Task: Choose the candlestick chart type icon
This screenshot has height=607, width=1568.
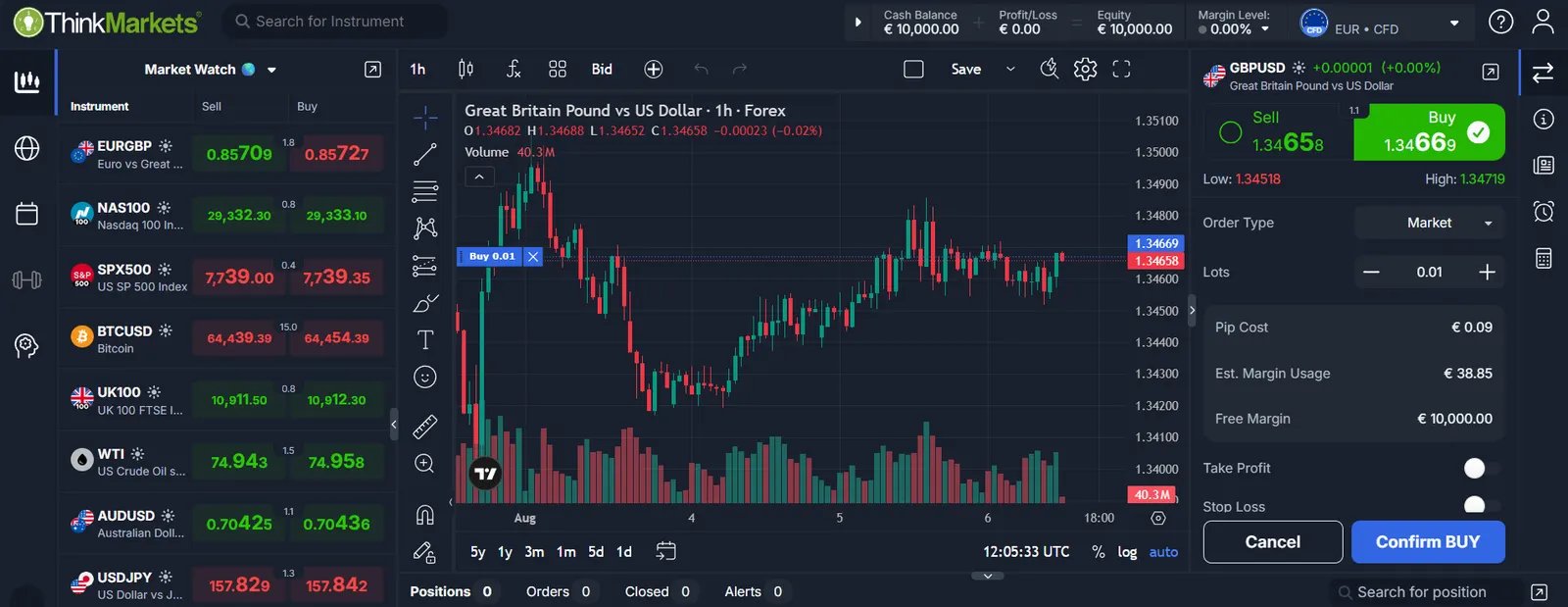Action: (465, 69)
